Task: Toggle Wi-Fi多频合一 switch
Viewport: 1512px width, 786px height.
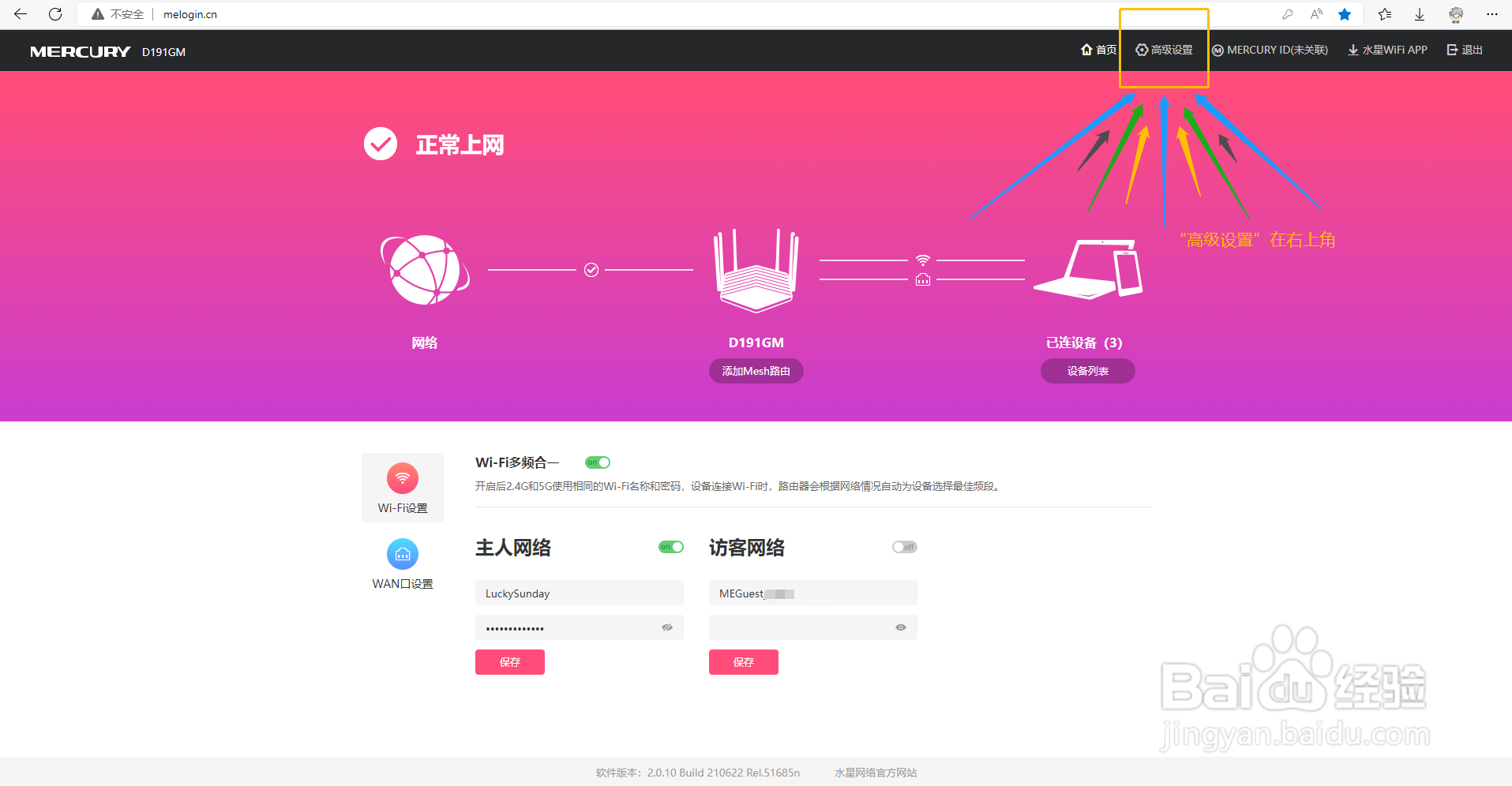Action: [x=598, y=462]
